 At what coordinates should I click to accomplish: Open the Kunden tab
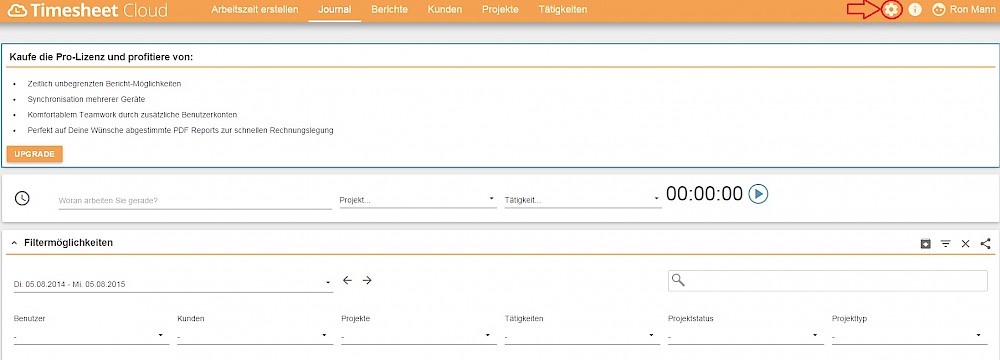(445, 10)
